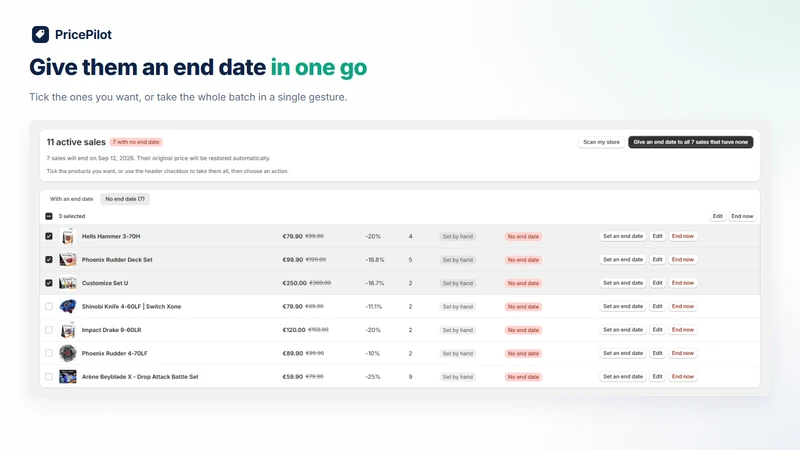Edit the Impact Drake 9-60LR sale
Image resolution: width=800 pixels, height=450 pixels.
click(x=657, y=330)
